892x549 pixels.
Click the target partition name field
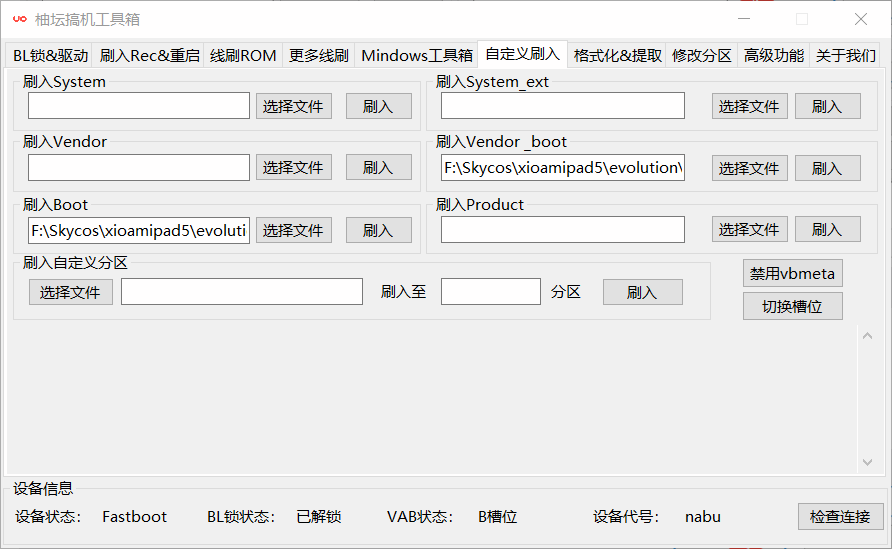tap(490, 291)
